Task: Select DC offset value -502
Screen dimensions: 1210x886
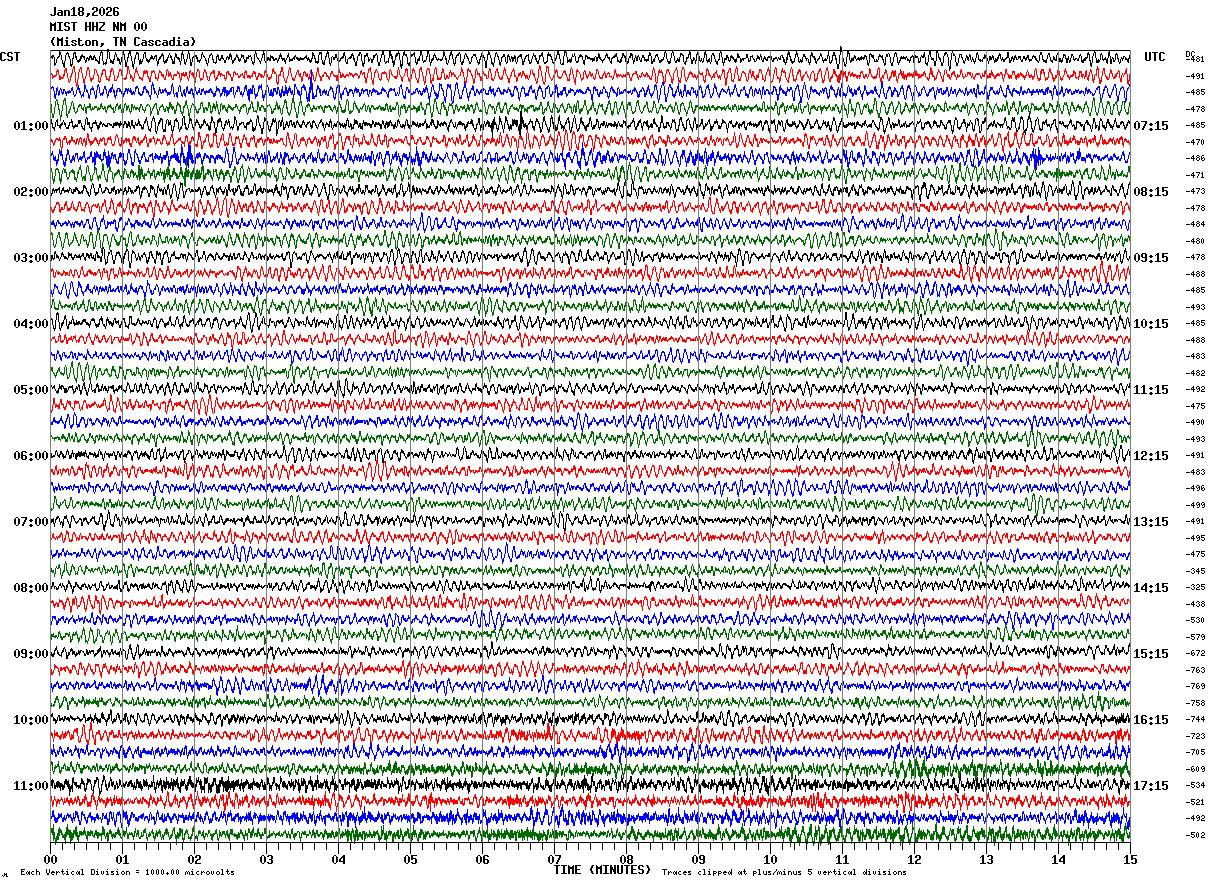Action: 1195,835
